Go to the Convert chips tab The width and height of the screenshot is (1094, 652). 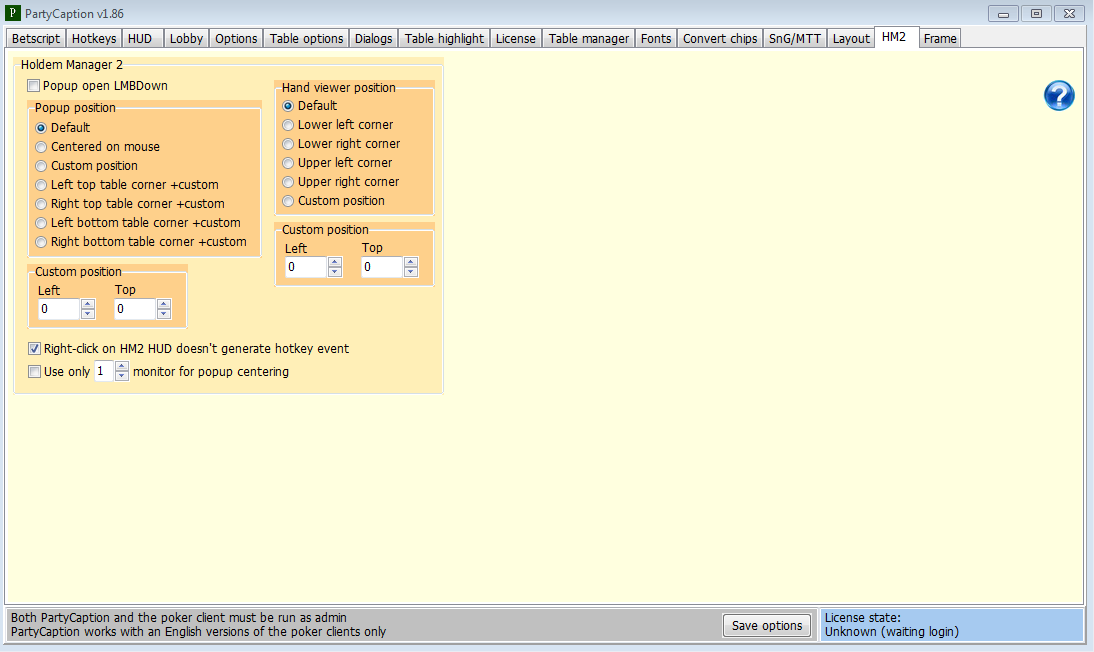719,39
